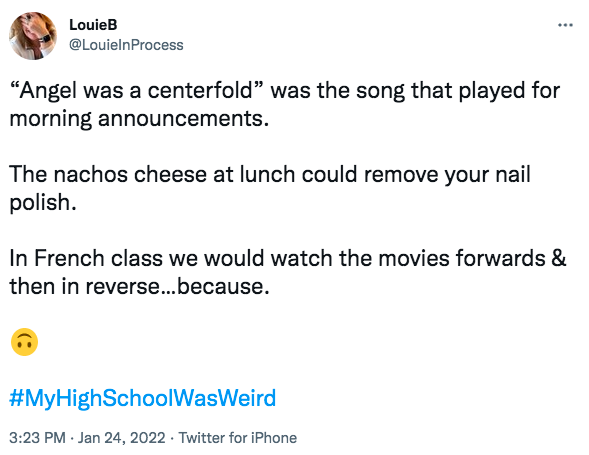Image resolution: width=589 pixels, height=455 pixels.
Task: Follow the #MyHighSchoolWasWeird hashtag
Action: point(142,398)
